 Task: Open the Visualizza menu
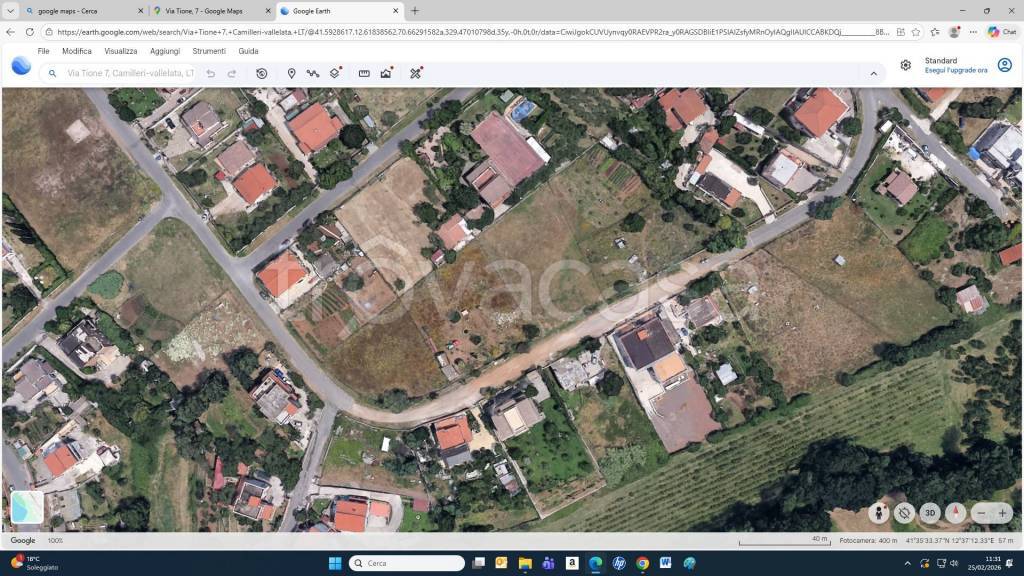pyautogui.click(x=120, y=51)
